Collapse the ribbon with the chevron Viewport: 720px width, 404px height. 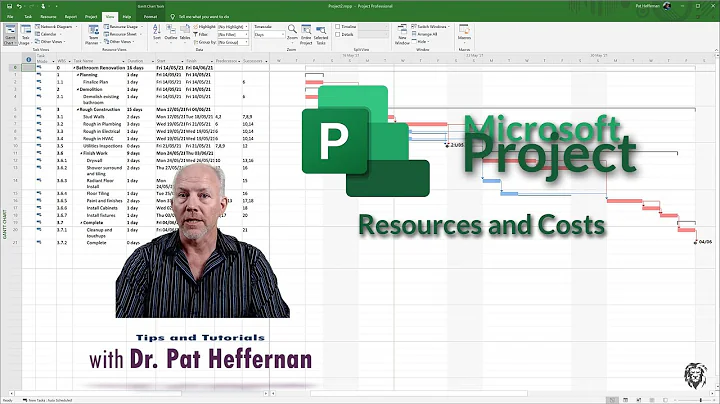point(716,50)
